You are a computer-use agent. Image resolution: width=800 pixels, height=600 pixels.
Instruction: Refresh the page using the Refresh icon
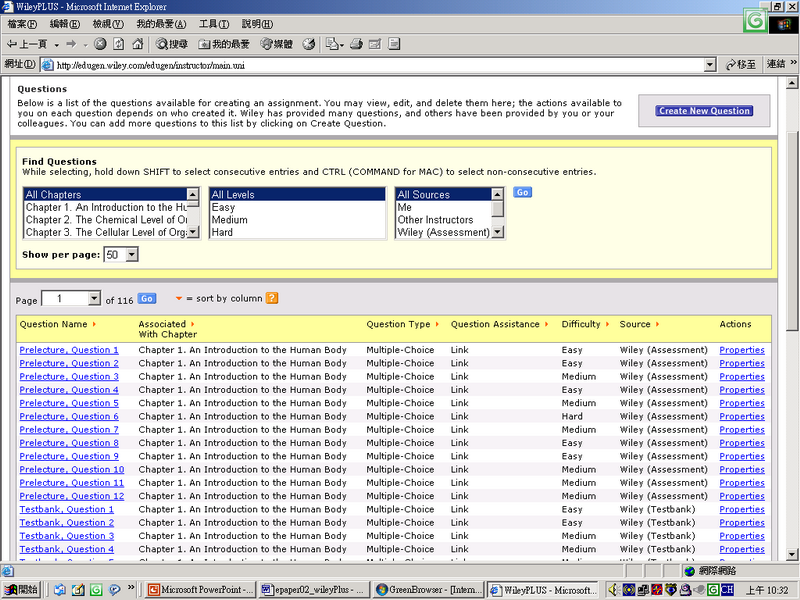[x=118, y=44]
